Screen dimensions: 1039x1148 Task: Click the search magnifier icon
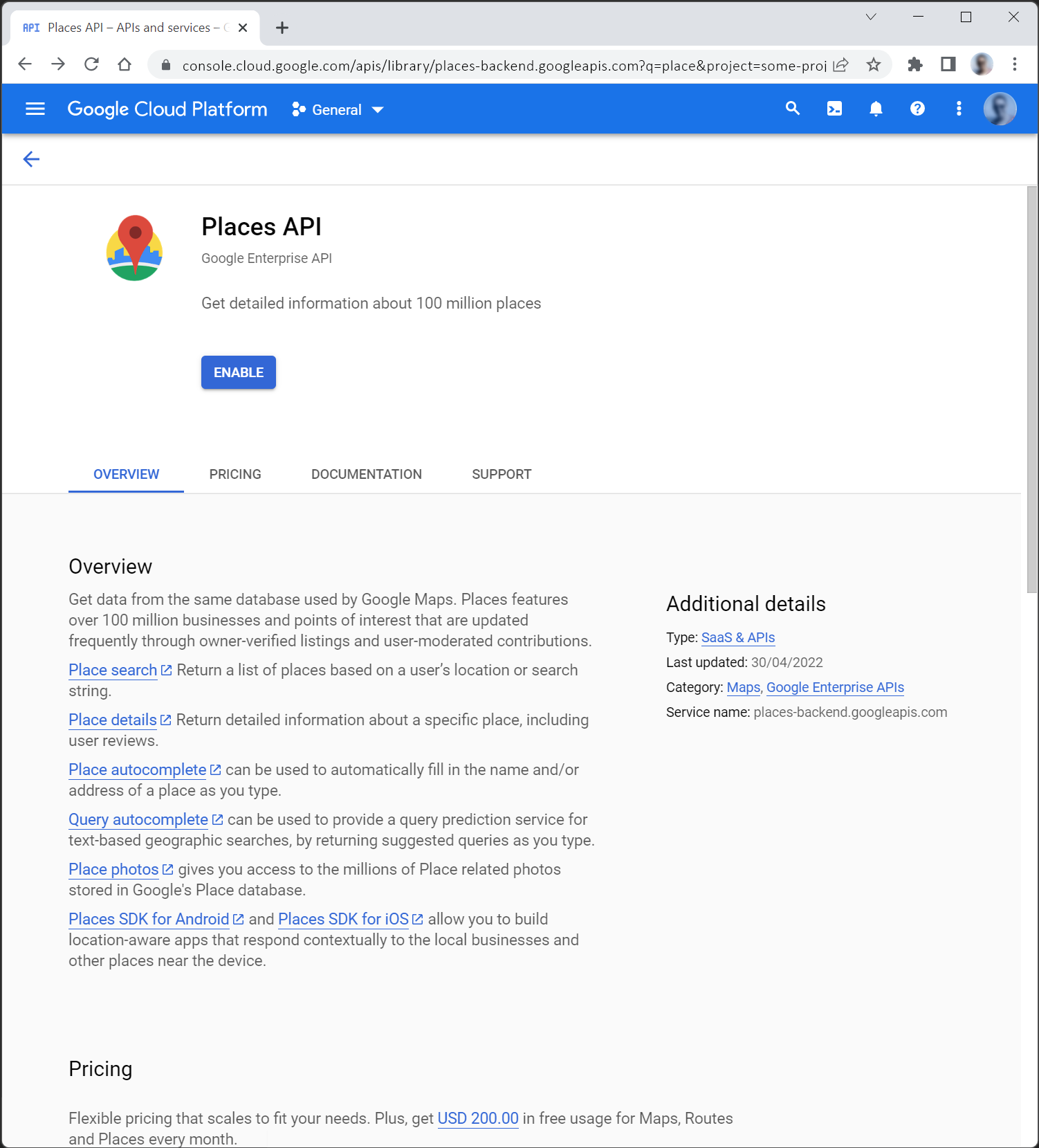[x=793, y=109]
